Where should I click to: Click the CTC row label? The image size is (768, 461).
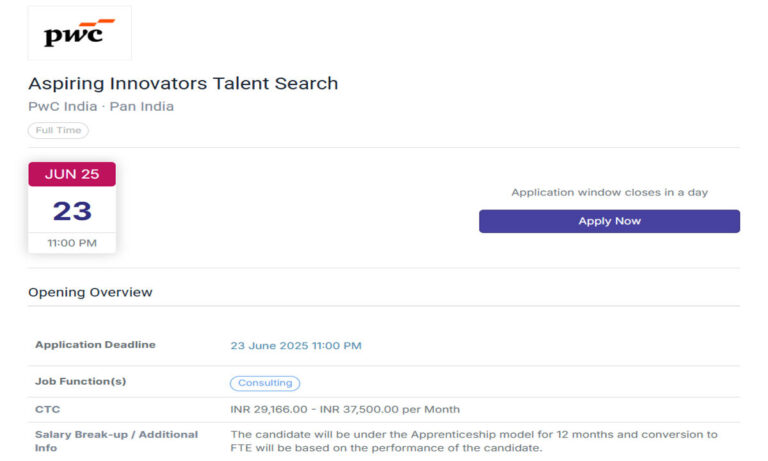[x=48, y=410]
